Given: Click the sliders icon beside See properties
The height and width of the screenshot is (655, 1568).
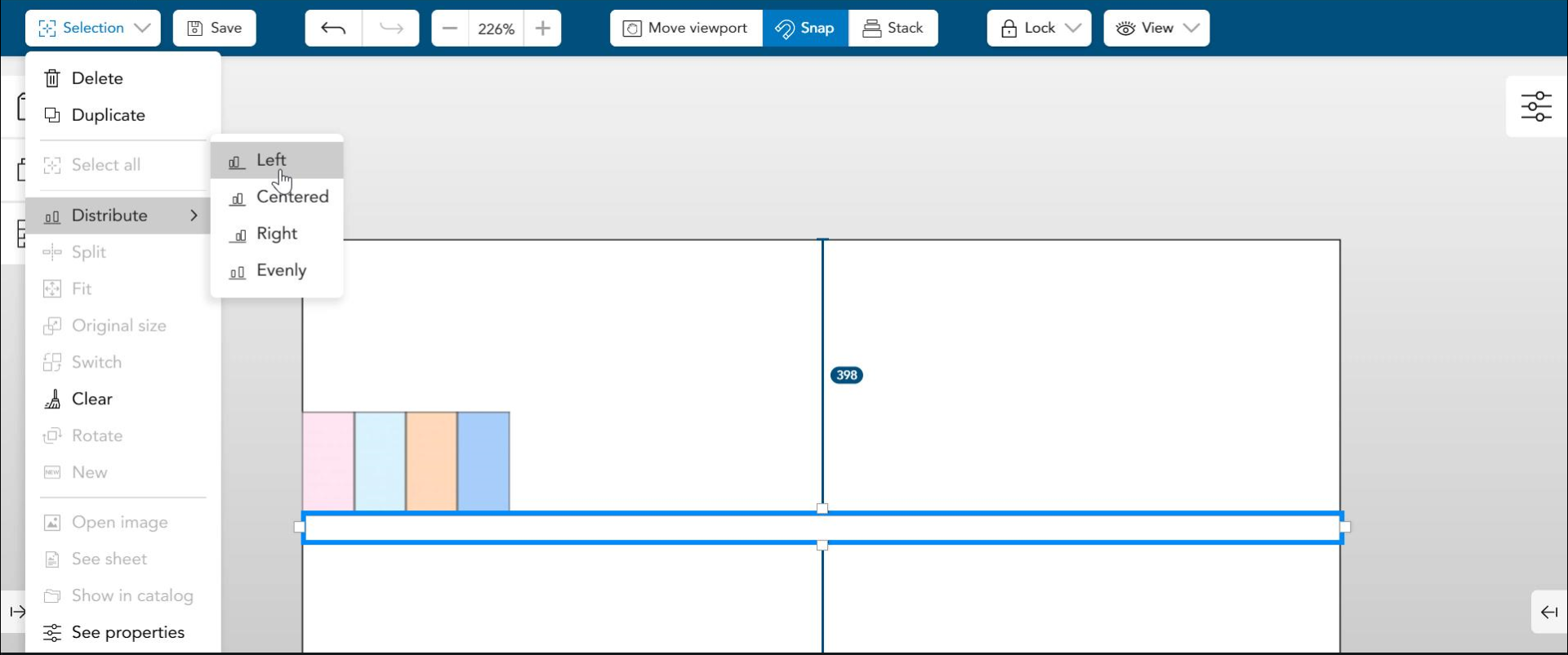Looking at the screenshot, I should [x=52, y=633].
